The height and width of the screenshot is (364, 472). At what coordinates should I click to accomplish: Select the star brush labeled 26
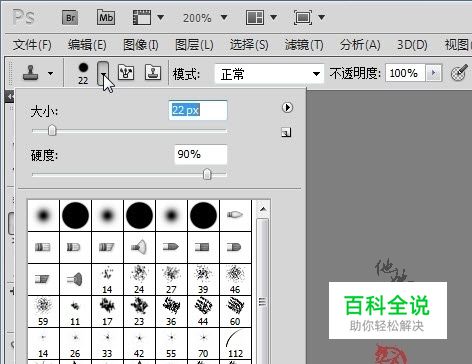click(75, 343)
